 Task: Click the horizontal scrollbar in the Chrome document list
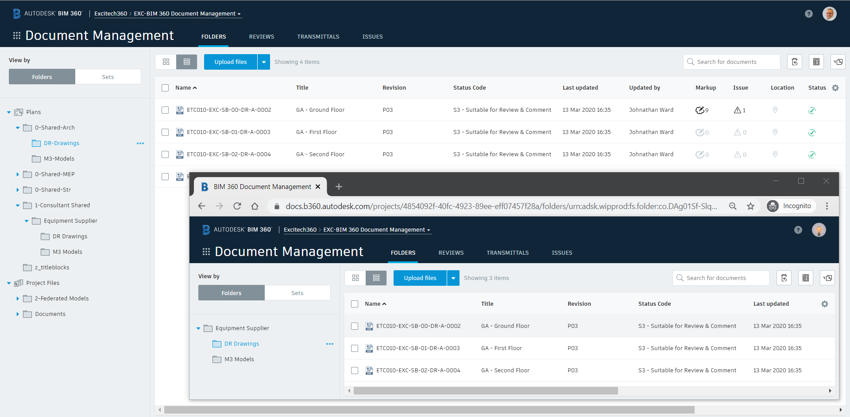(x=483, y=391)
